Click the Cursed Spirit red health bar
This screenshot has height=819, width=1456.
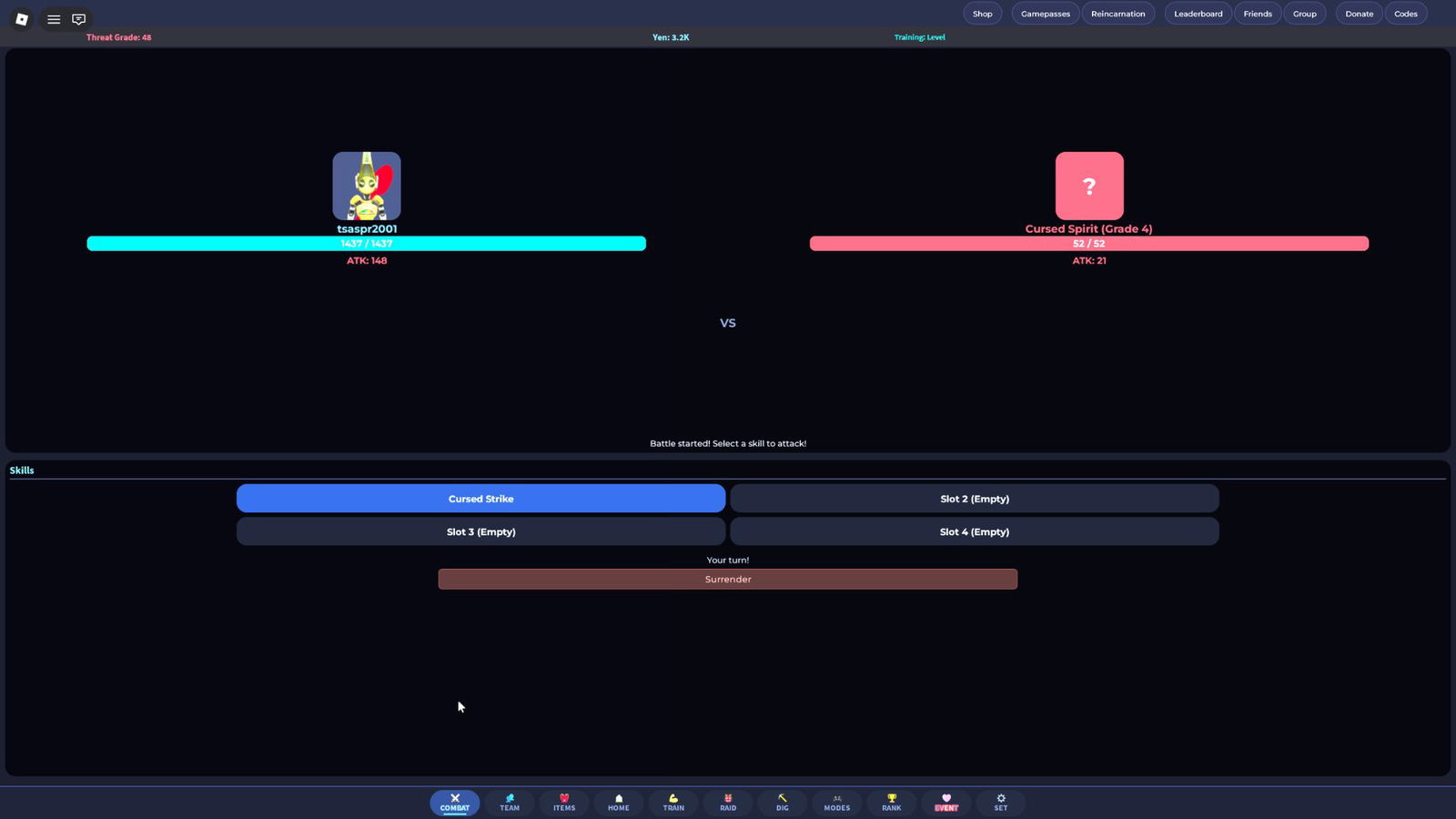coord(1089,244)
